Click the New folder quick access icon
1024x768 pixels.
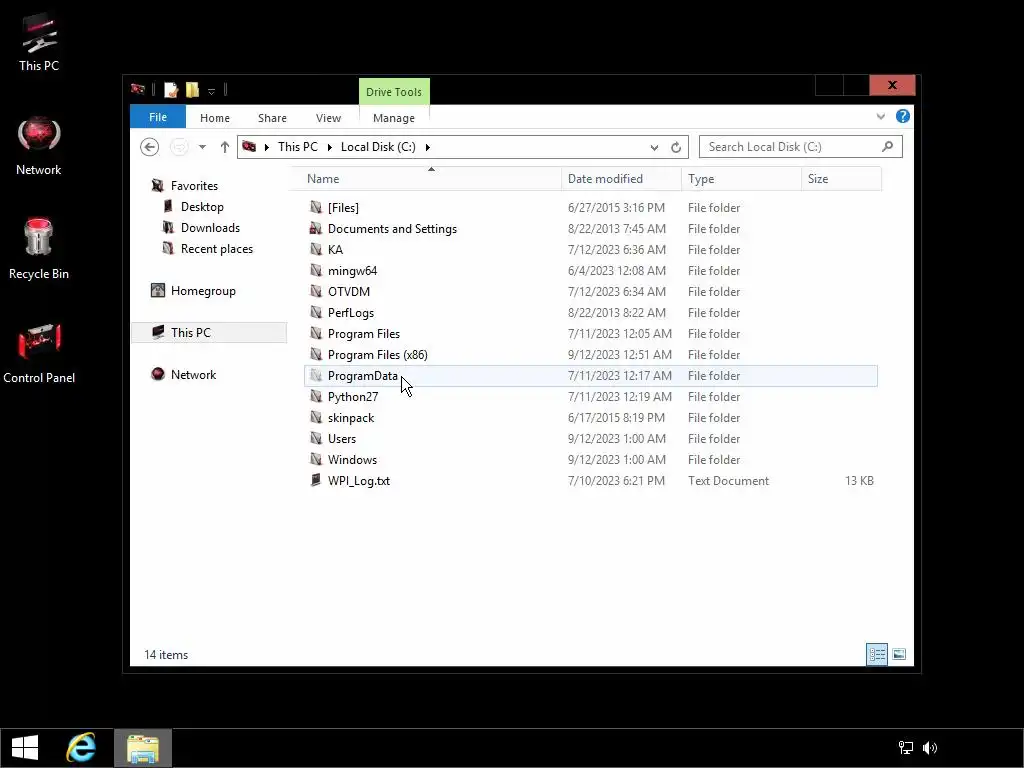coord(192,89)
